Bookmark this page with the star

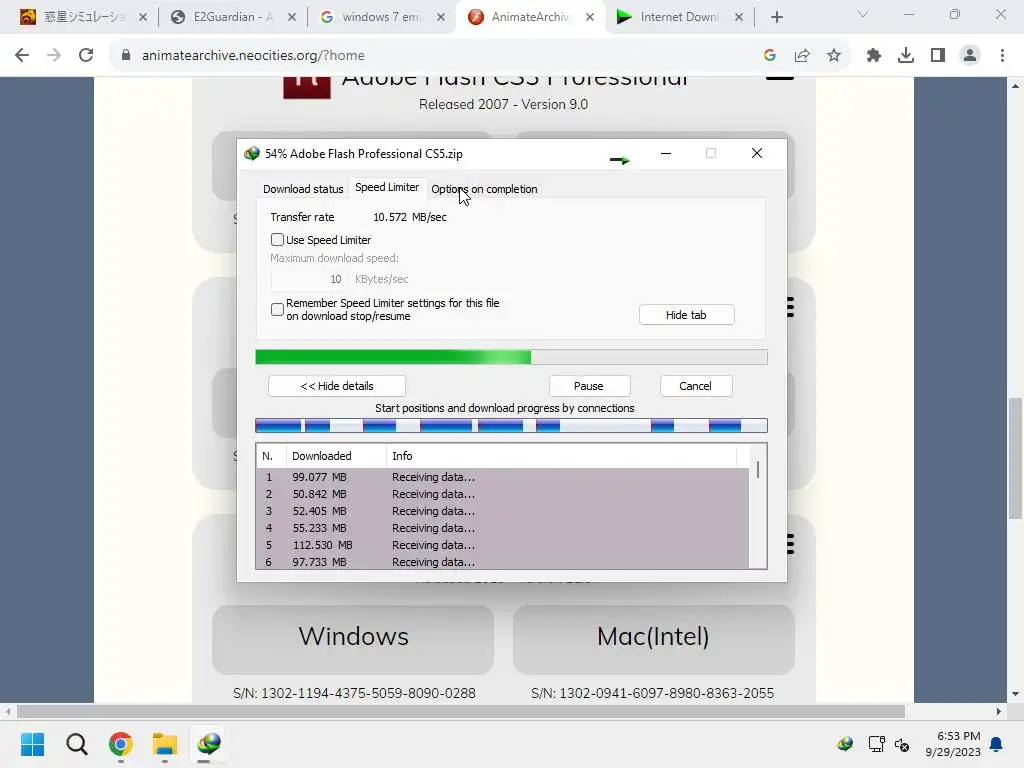834,56
